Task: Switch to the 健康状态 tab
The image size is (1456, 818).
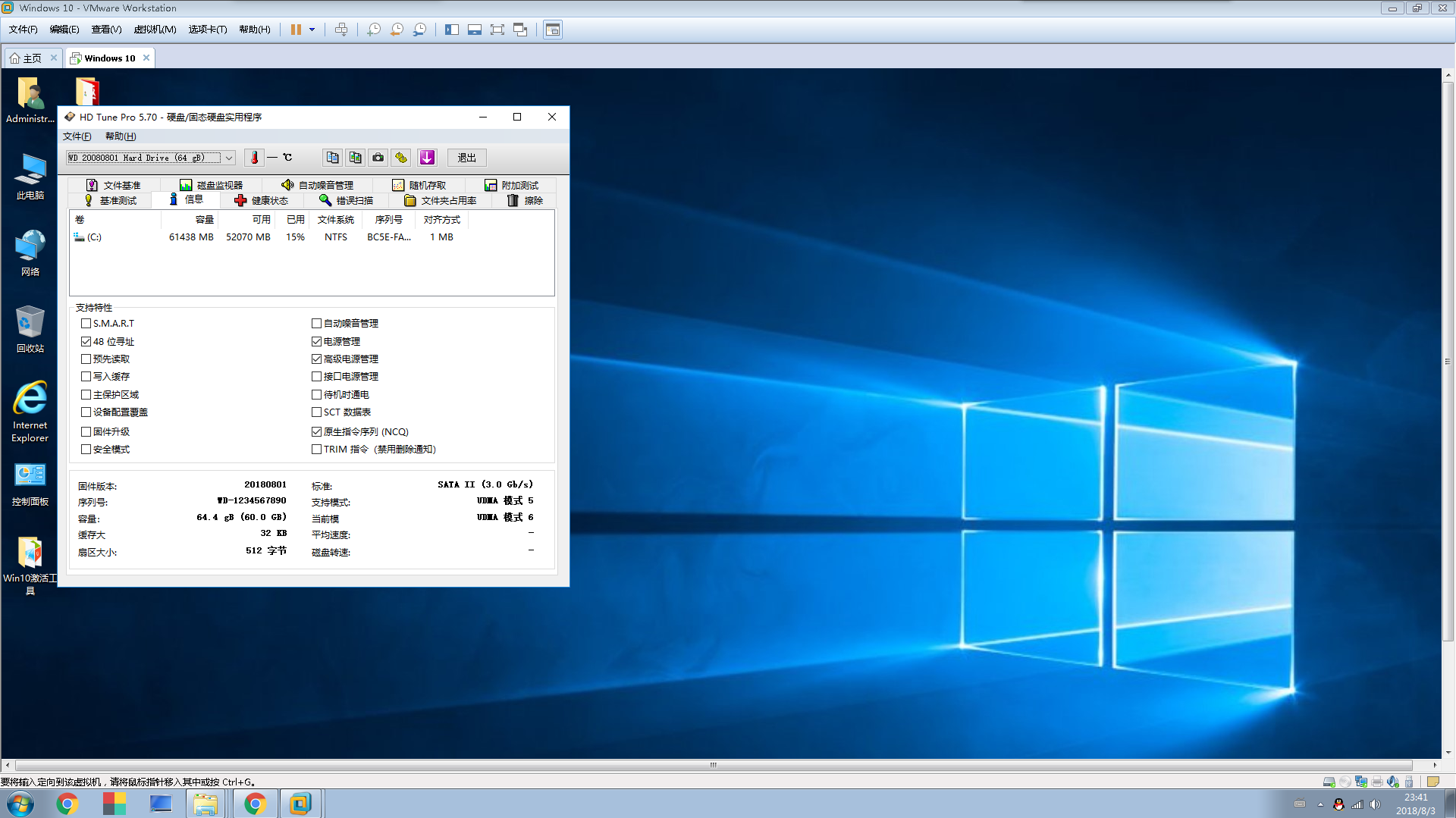Action: [x=262, y=201]
